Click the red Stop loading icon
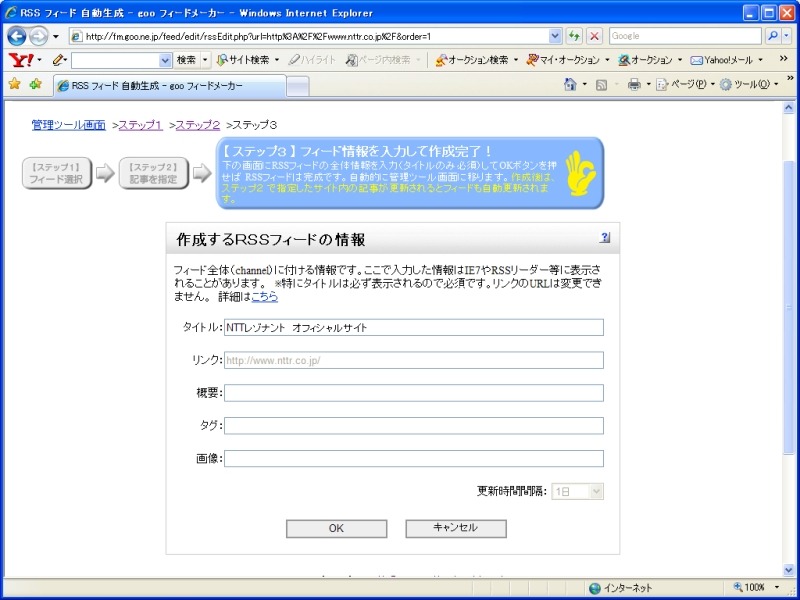 pyautogui.click(x=594, y=36)
